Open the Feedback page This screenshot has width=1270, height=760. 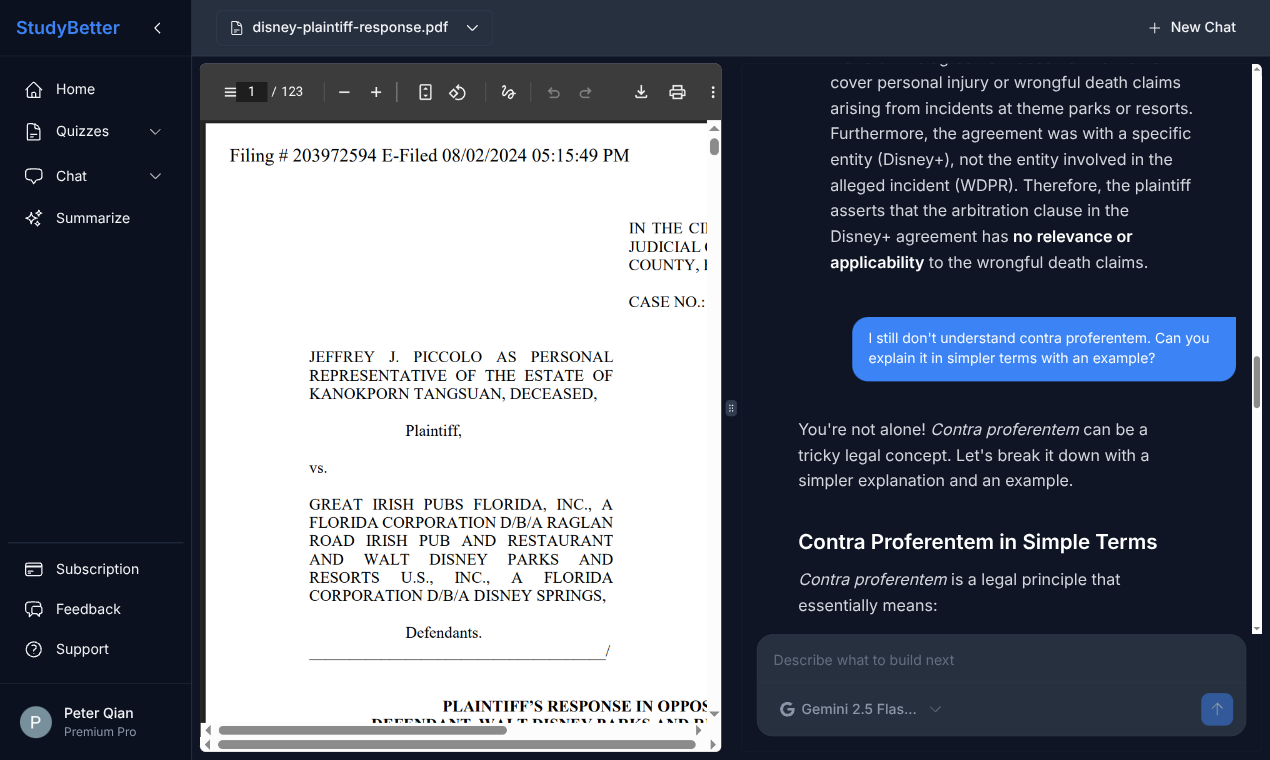pyautogui.click(x=88, y=609)
